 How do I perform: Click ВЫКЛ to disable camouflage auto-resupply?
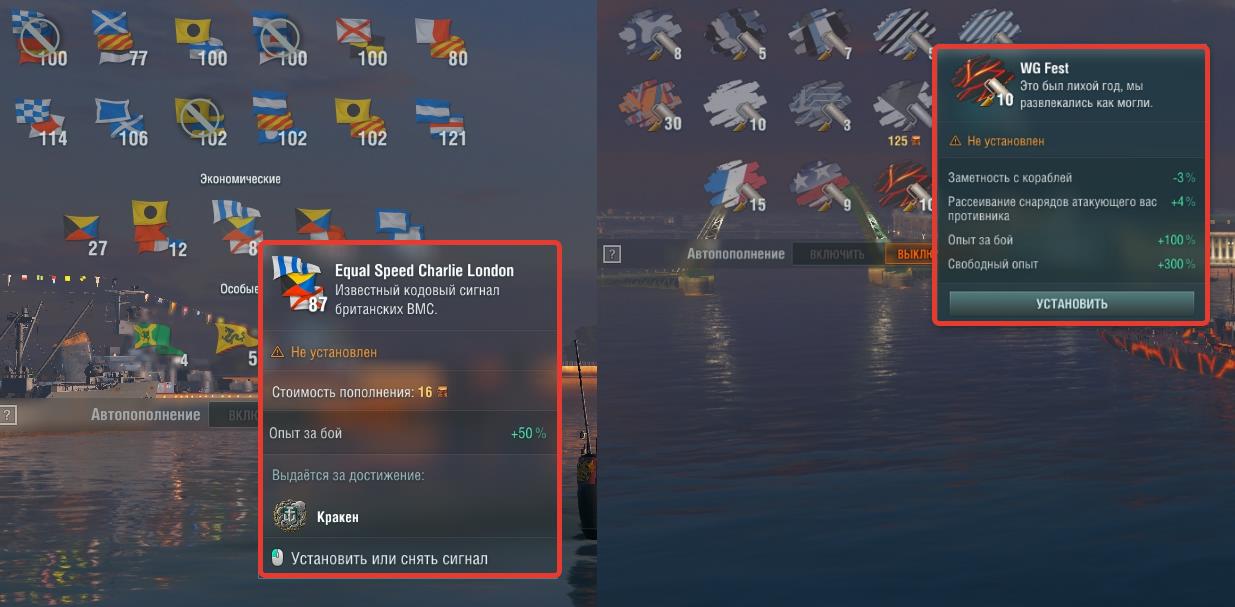(x=909, y=254)
